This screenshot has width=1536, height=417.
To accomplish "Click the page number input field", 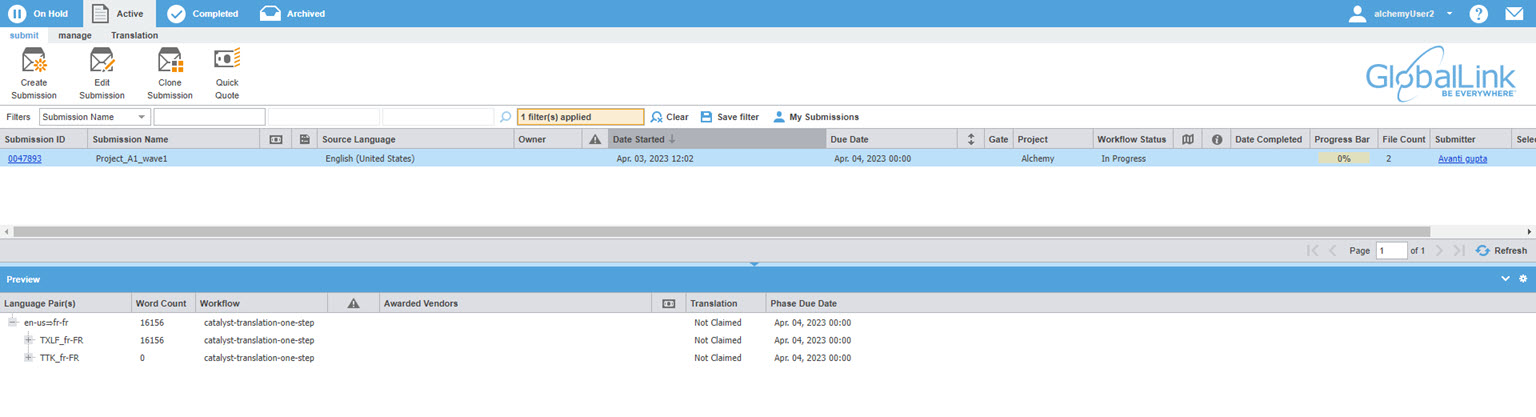I will [1391, 251].
